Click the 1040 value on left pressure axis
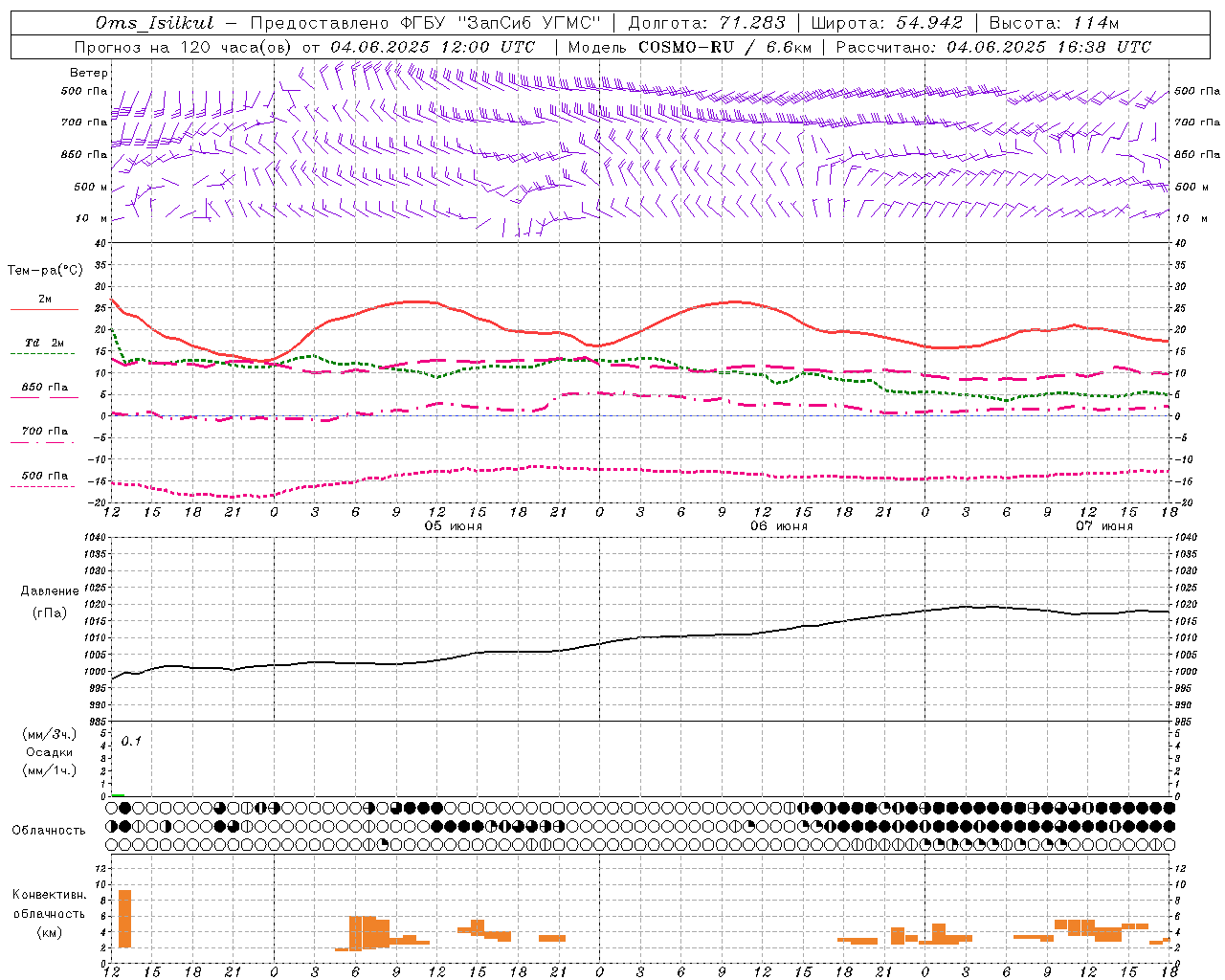The image size is (1225, 980). tap(93, 538)
